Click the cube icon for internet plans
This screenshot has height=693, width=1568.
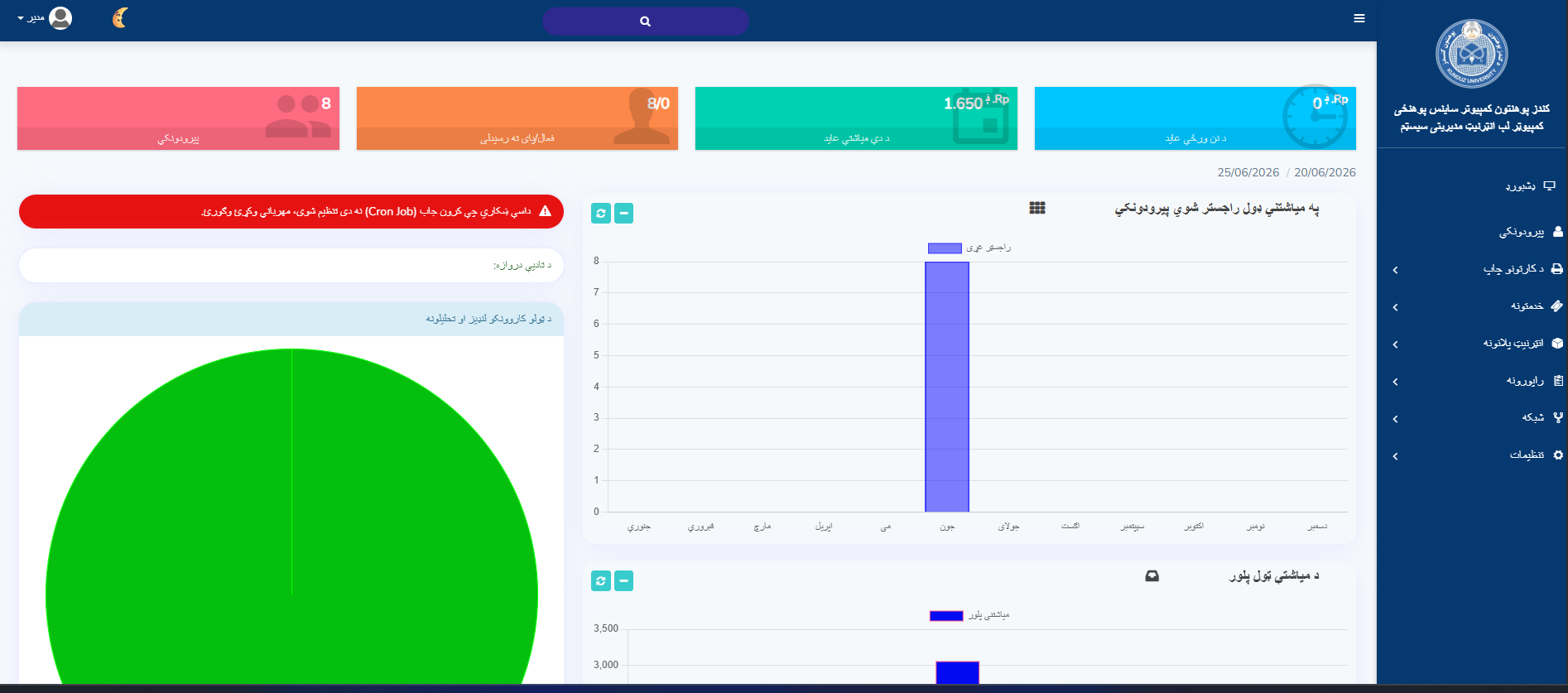[1557, 344]
